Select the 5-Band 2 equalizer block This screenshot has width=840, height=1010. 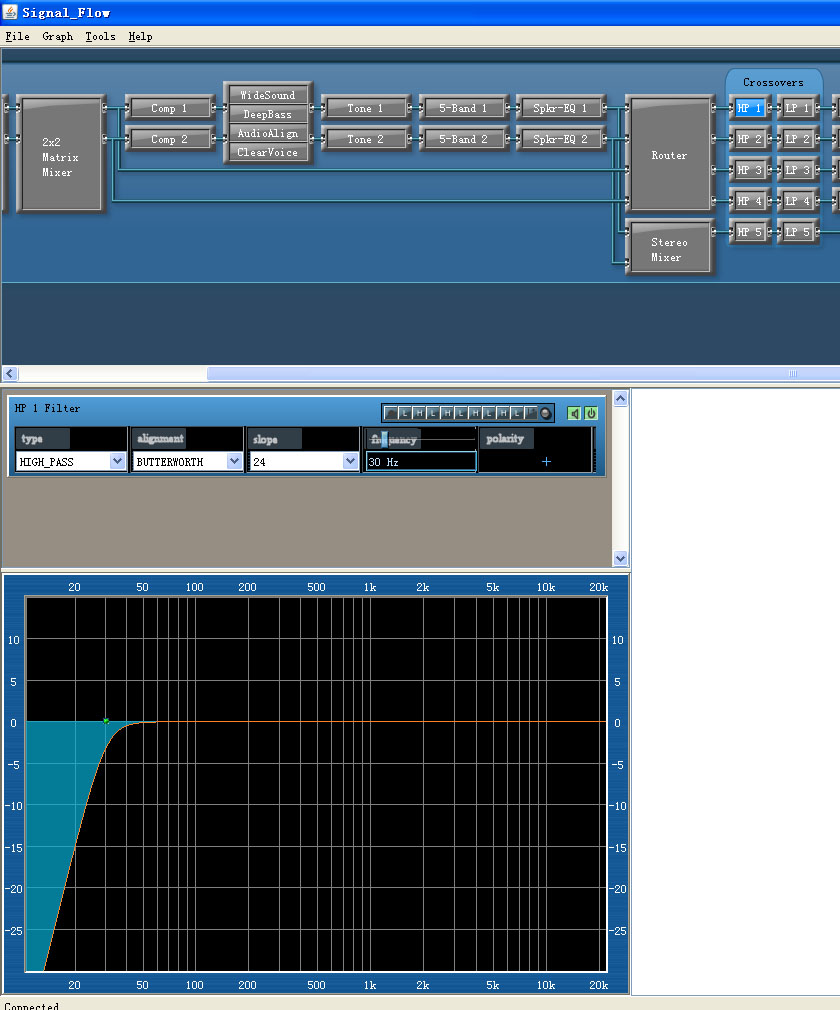pyautogui.click(x=463, y=139)
